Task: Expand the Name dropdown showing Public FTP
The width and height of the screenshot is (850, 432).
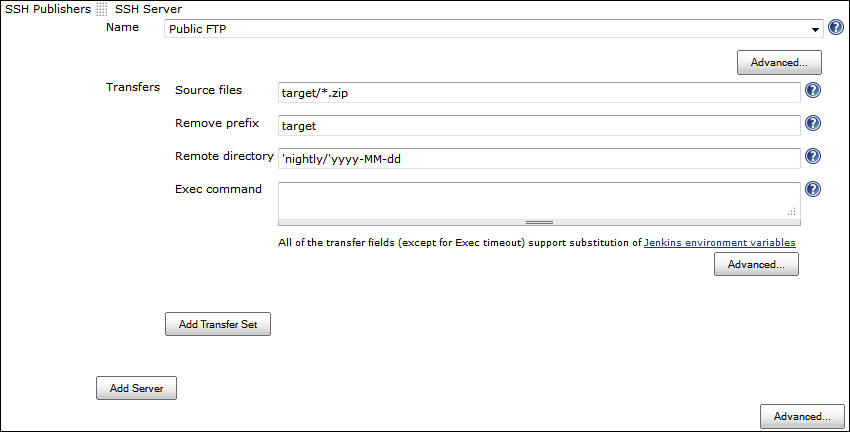Action: [x=815, y=29]
